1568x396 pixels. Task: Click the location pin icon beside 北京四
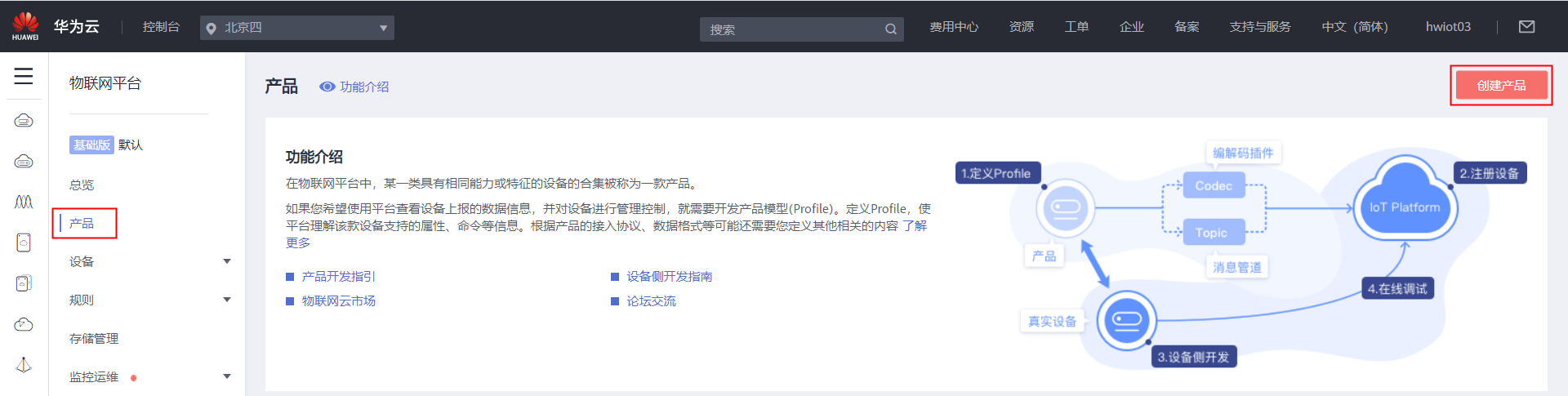211,29
